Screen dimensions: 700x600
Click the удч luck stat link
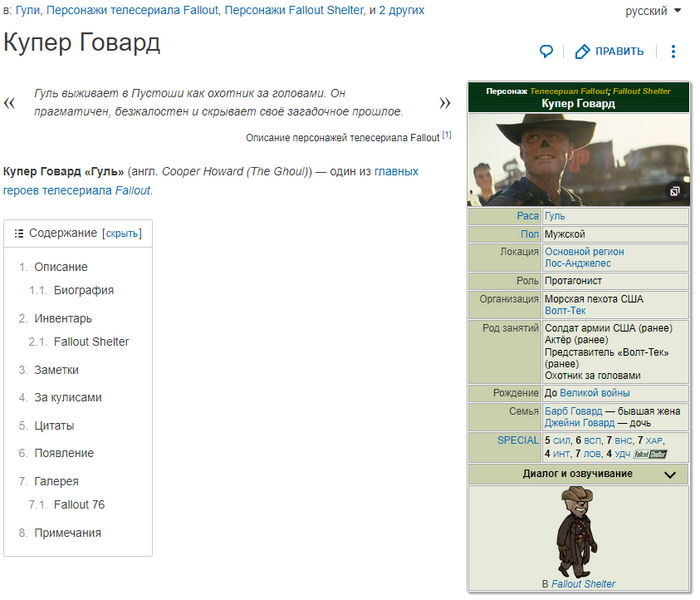[622, 454]
